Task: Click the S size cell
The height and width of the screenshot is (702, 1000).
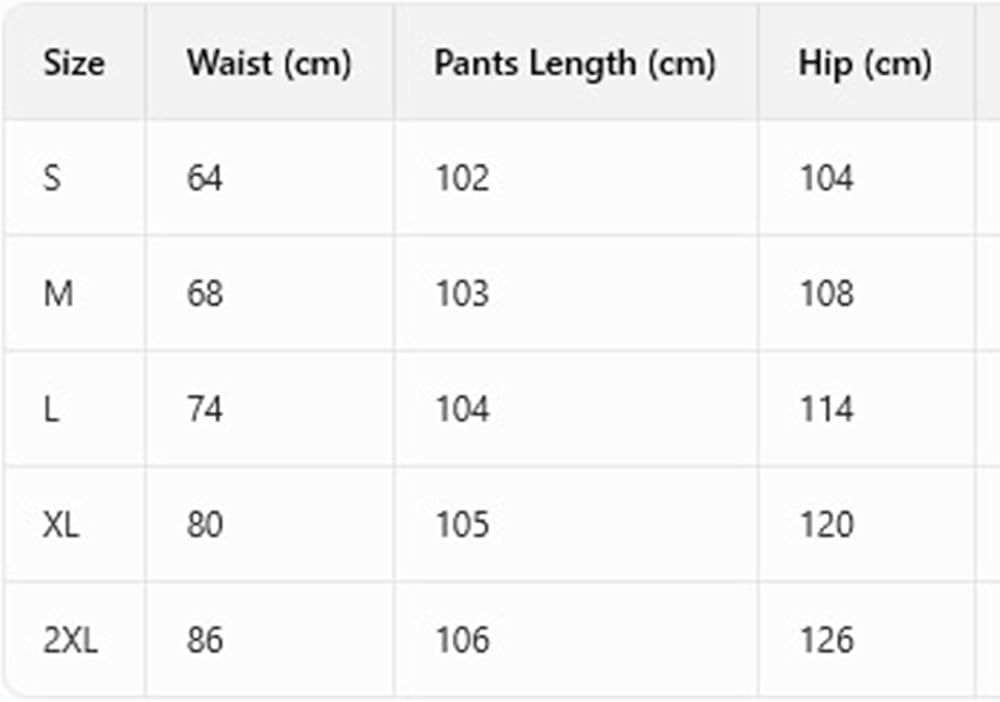Action: point(52,178)
